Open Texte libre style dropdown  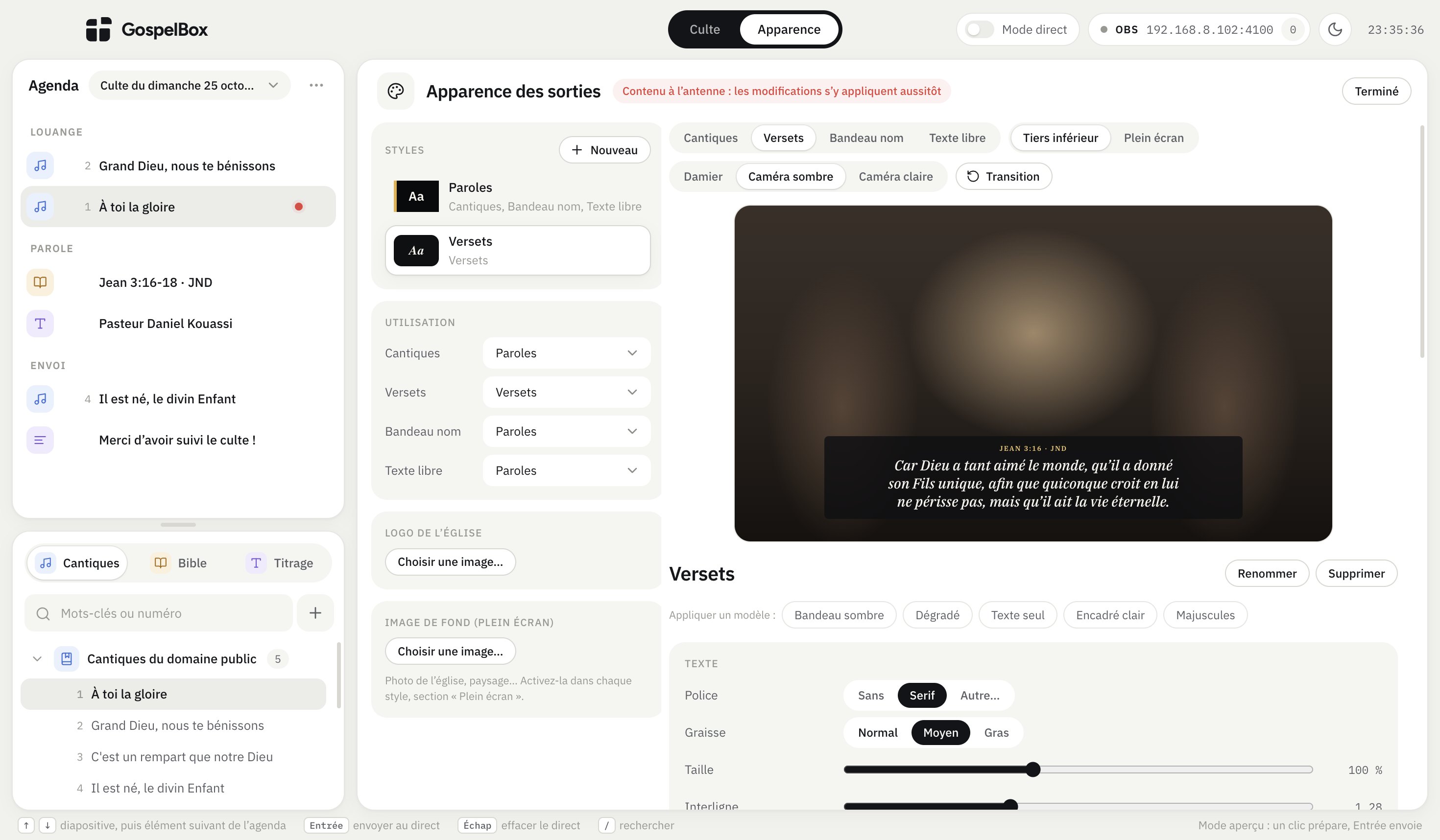566,470
